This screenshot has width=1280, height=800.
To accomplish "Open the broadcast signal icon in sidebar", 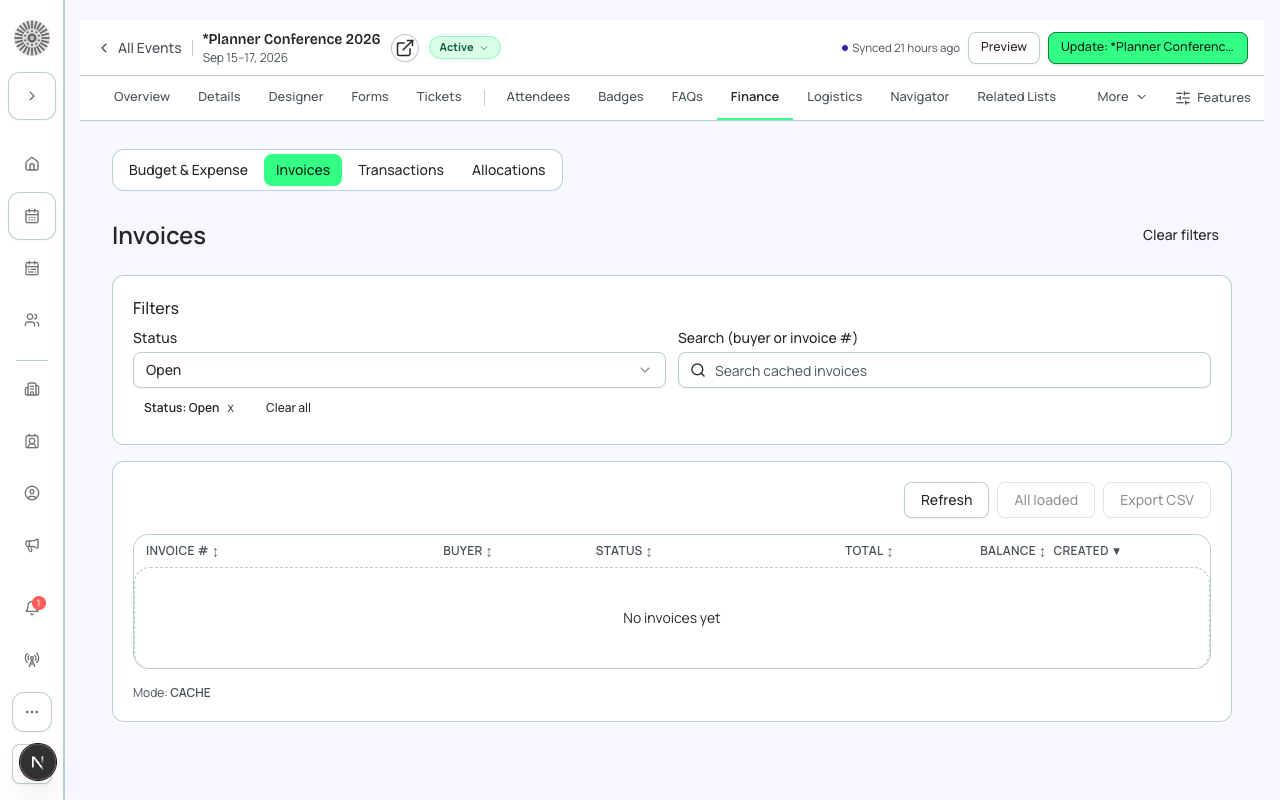I will pyautogui.click(x=32, y=660).
